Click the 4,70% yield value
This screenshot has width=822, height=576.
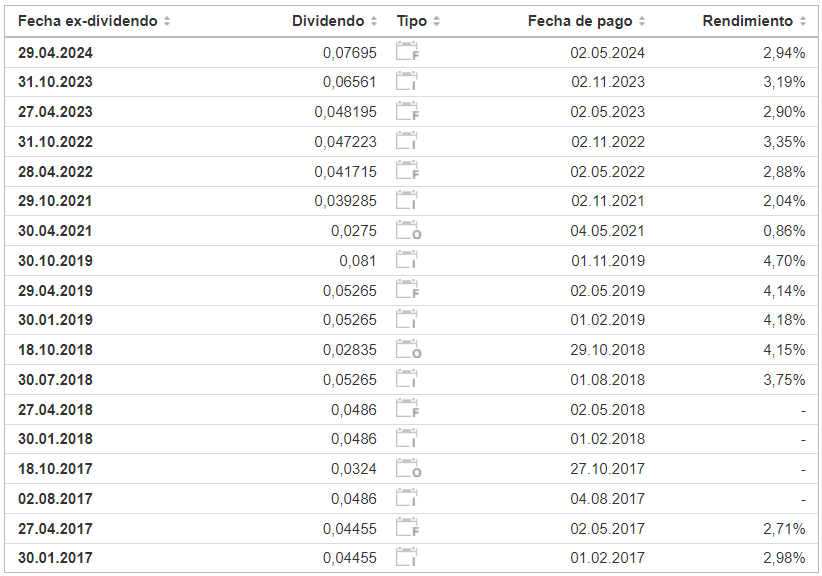click(783, 261)
